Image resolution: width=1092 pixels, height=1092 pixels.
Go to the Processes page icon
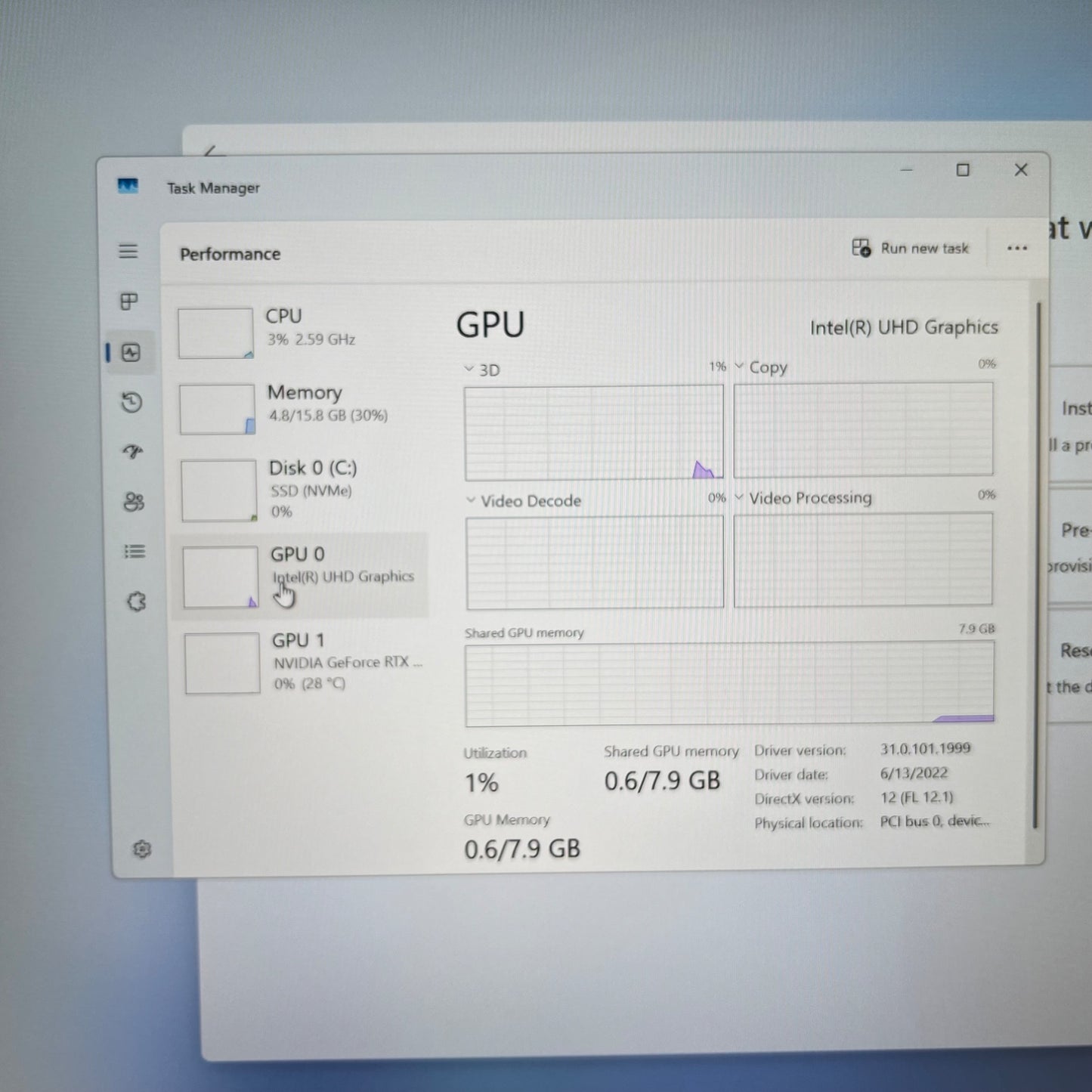[x=129, y=302]
